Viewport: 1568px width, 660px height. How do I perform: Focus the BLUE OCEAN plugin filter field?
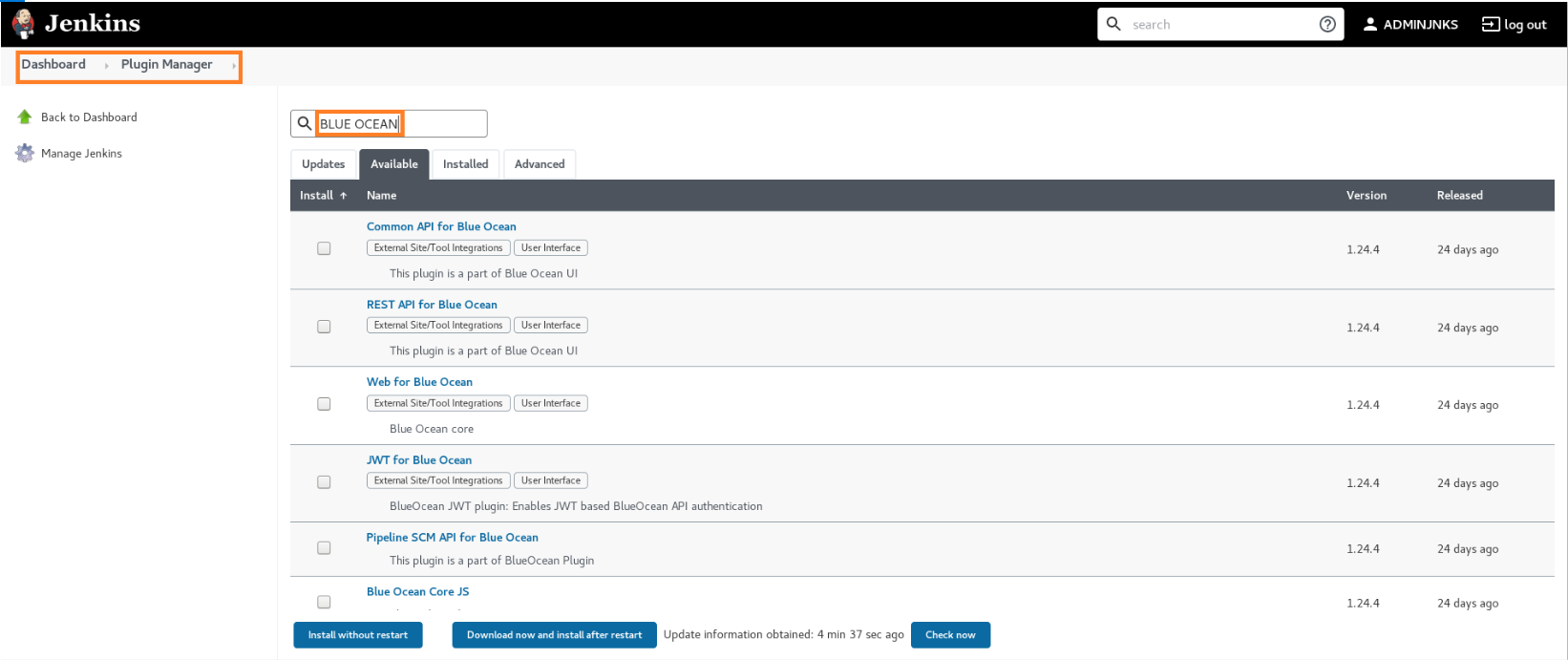click(x=401, y=124)
